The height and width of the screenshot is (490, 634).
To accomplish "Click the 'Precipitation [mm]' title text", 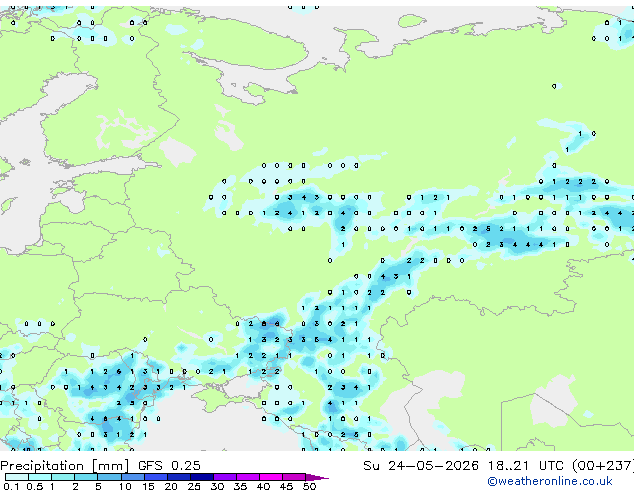I will [x=65, y=466].
